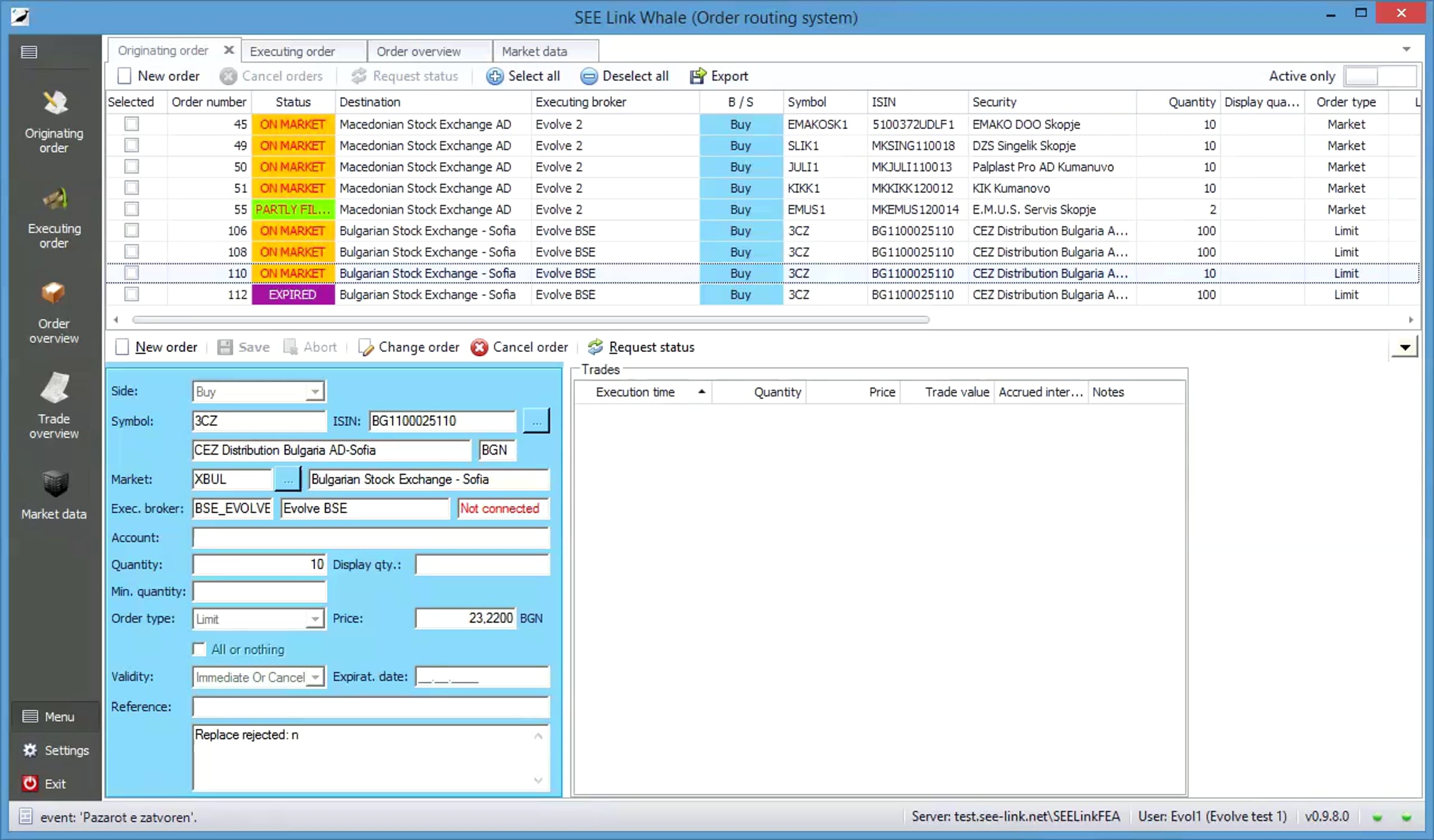Click the red Cancel order icon
Image resolution: width=1434 pixels, height=840 pixels.
479,347
